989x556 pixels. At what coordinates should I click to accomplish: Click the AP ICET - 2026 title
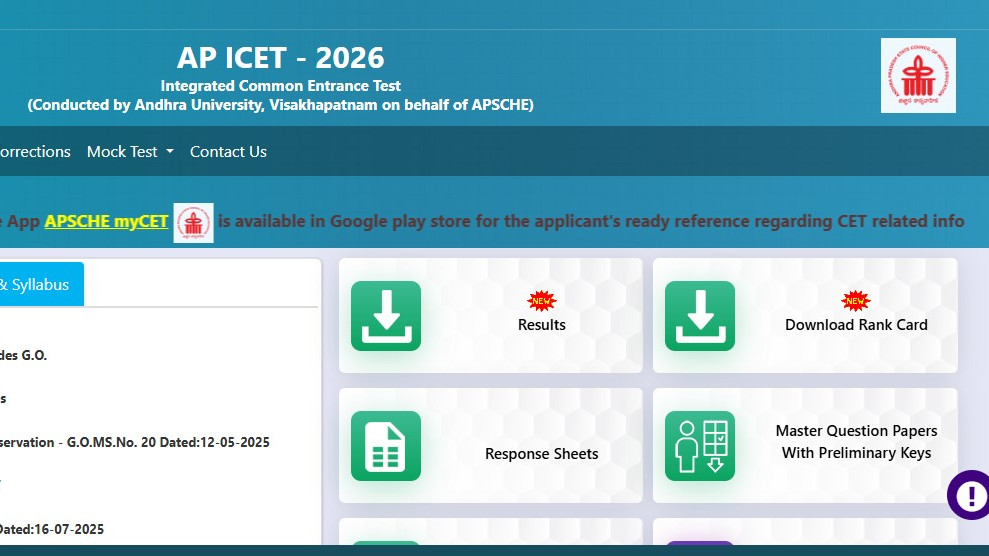pos(280,58)
